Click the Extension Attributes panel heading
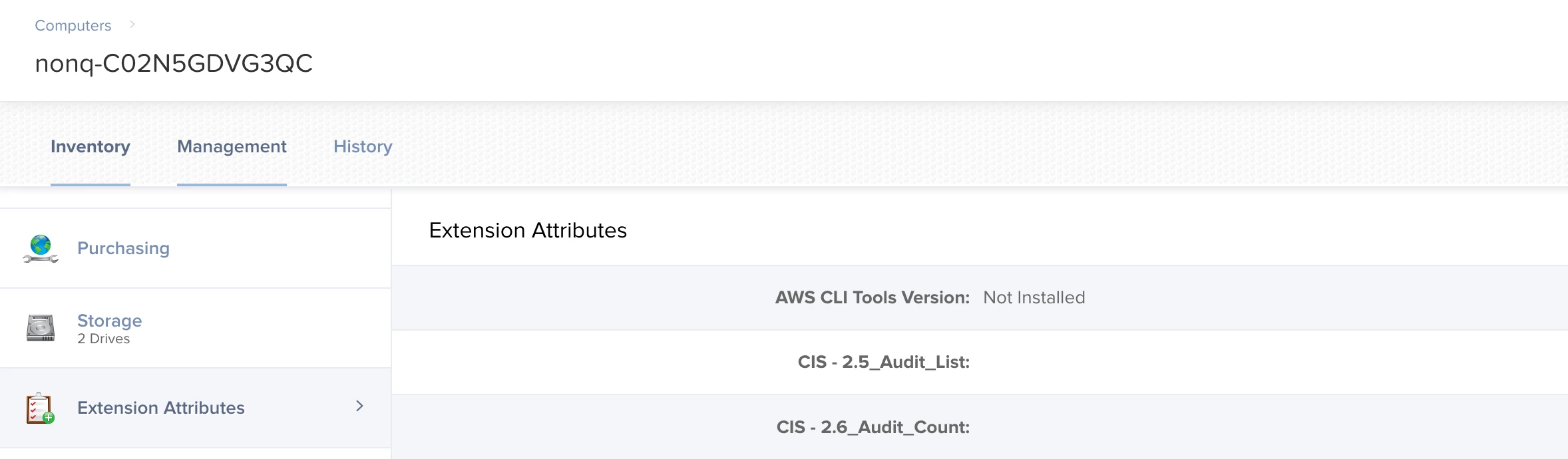Viewport: 1568px width, 459px height. click(x=528, y=230)
